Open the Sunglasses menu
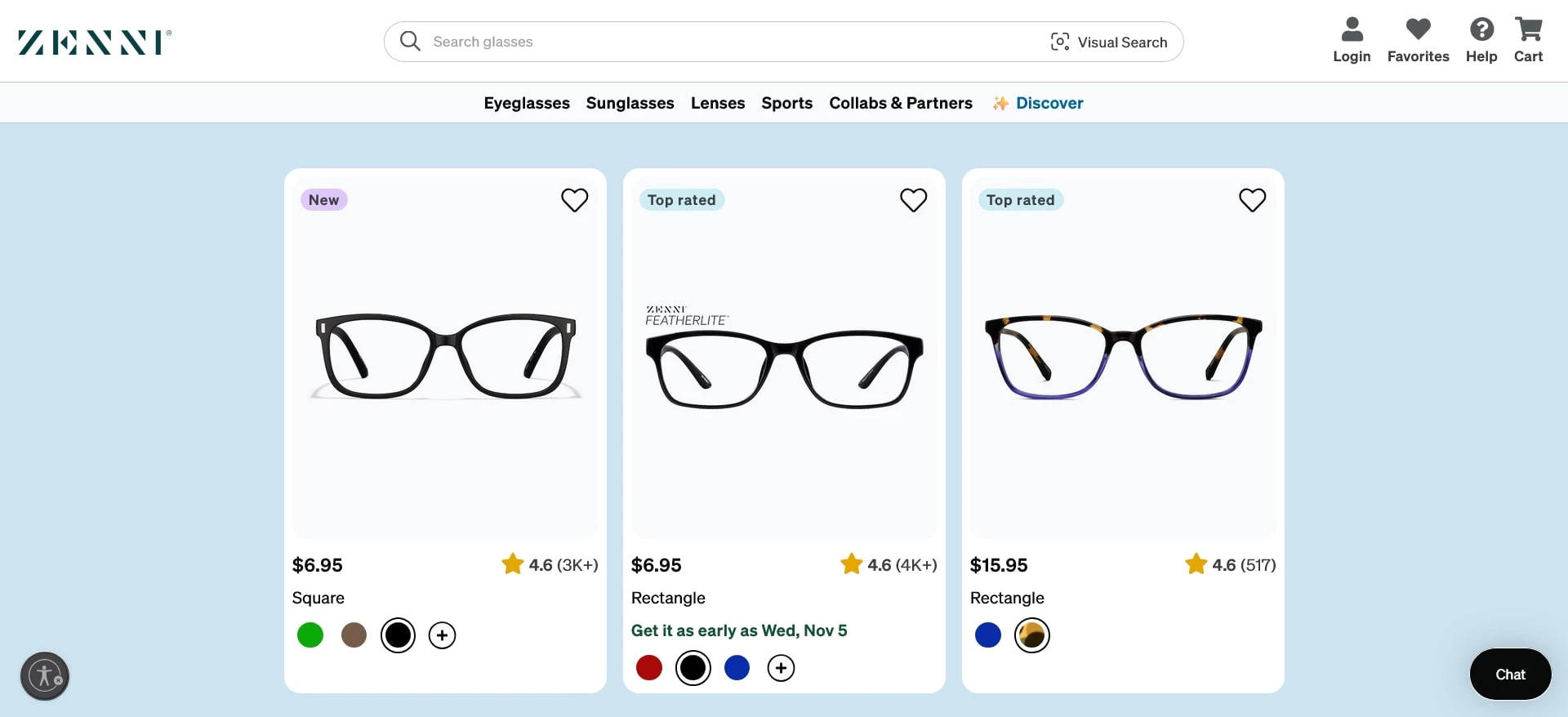This screenshot has width=1568, height=717. (x=630, y=103)
